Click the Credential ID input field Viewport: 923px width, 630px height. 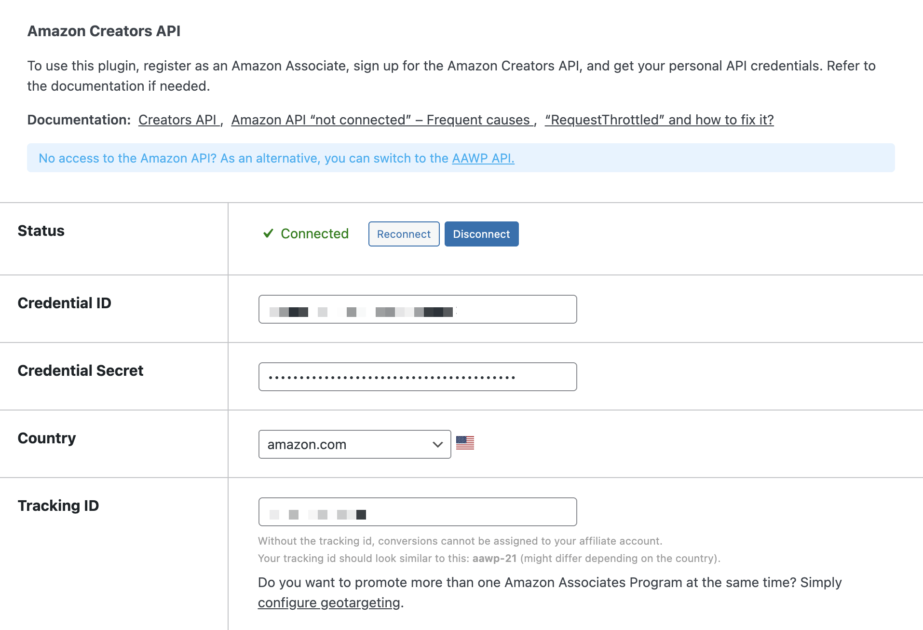[x=417, y=309]
